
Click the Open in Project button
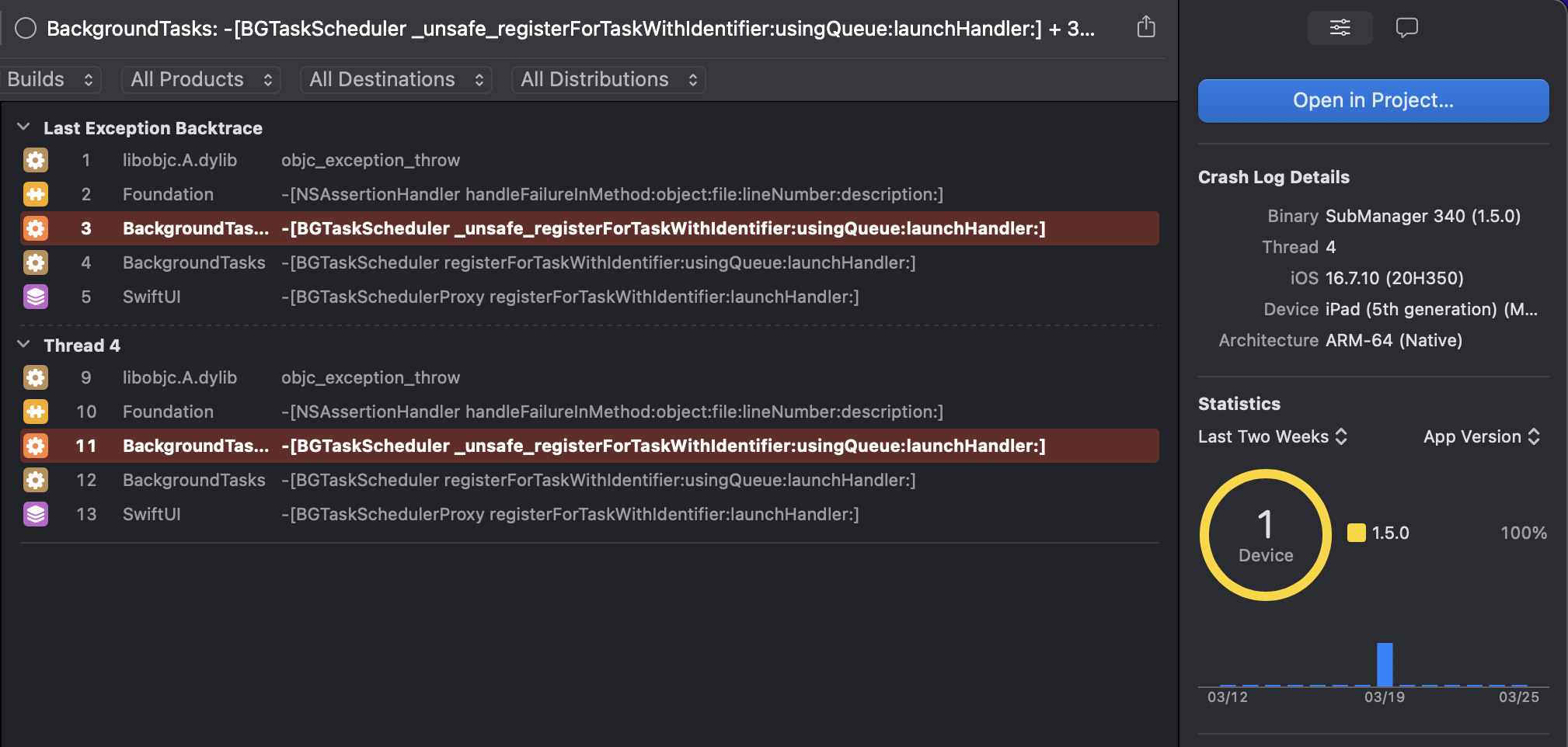[1373, 101]
